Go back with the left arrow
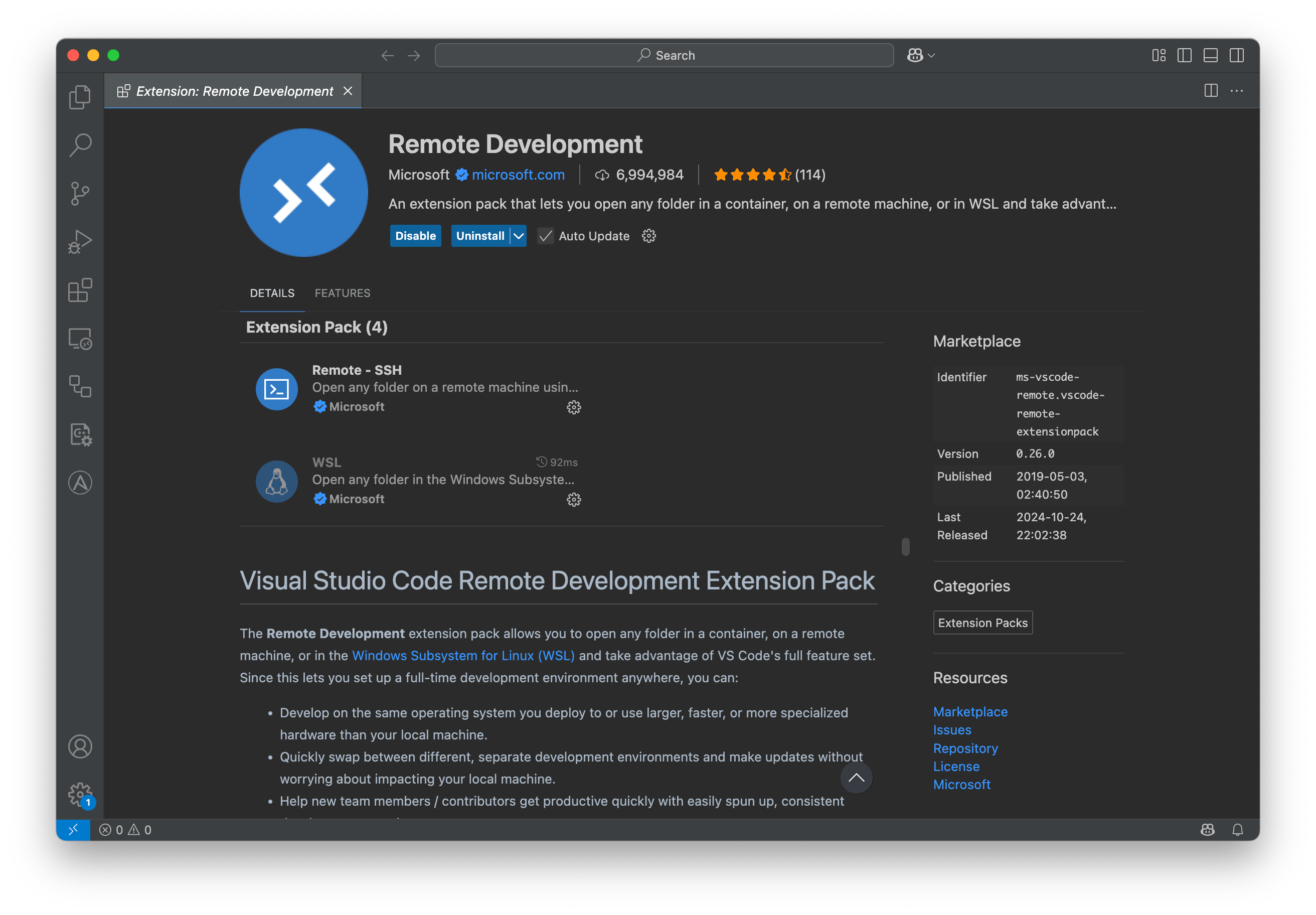Screen dimensions: 1316x915 [x=388, y=56]
